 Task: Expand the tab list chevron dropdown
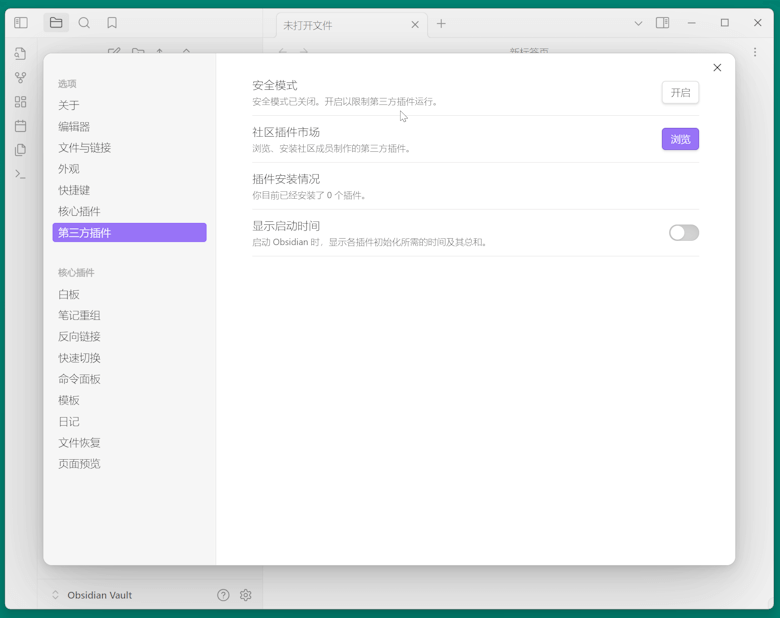[x=638, y=23]
